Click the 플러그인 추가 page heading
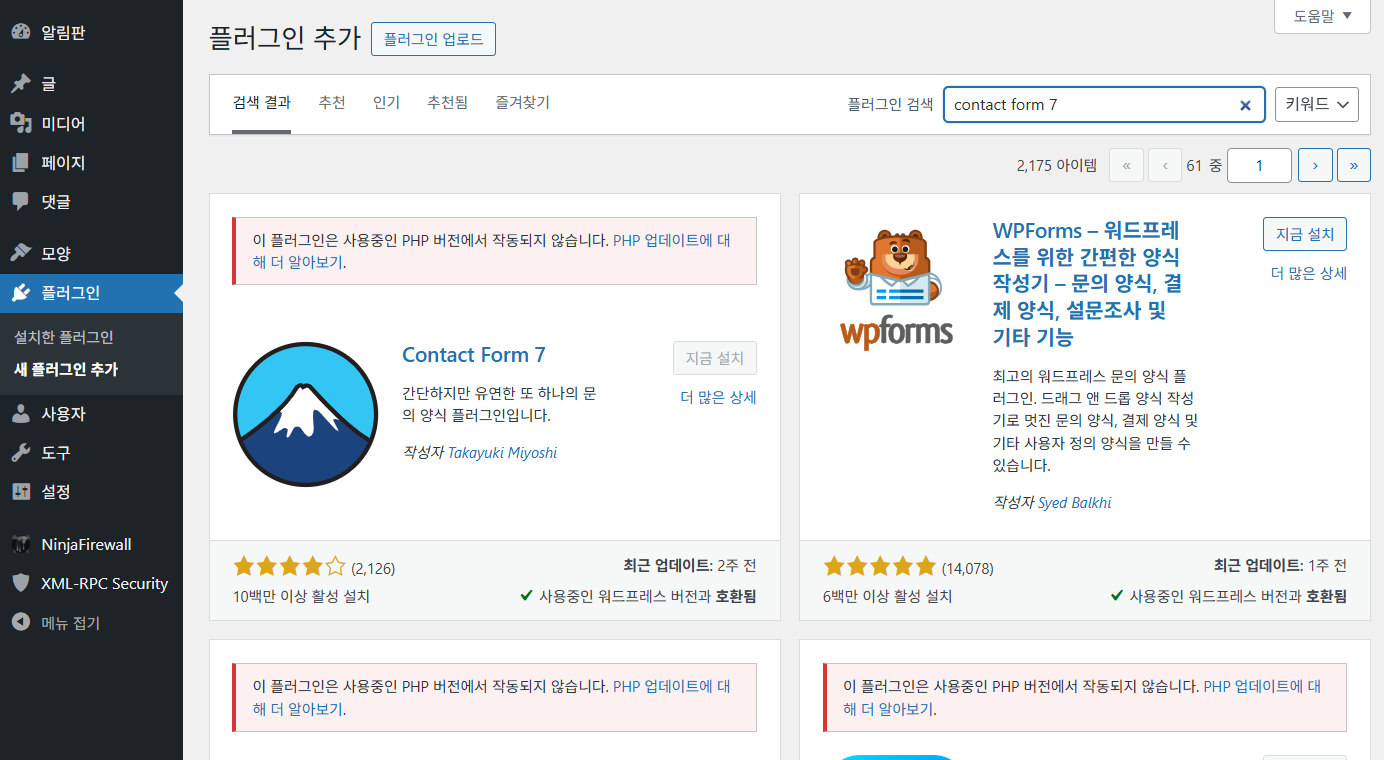 [285, 38]
